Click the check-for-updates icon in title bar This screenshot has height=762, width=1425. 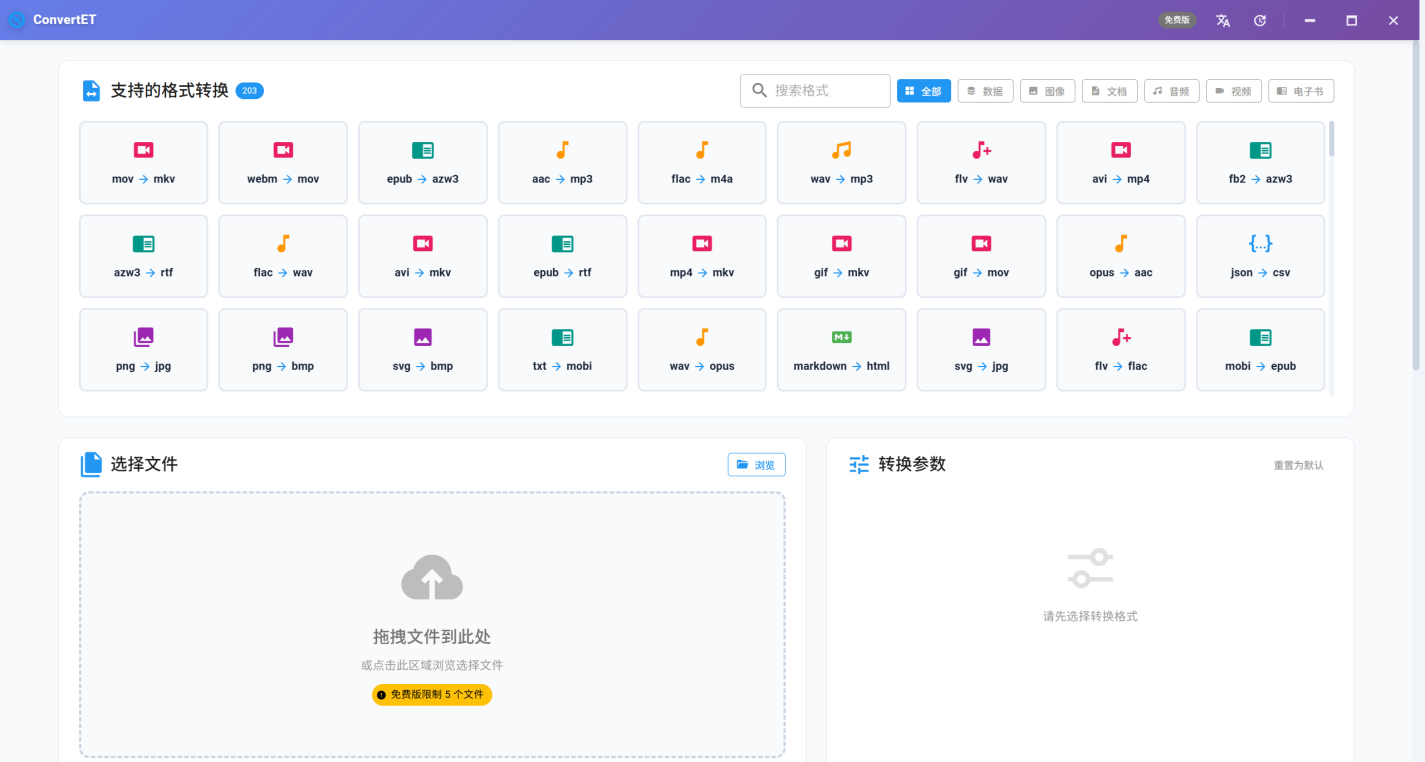tap(1259, 20)
